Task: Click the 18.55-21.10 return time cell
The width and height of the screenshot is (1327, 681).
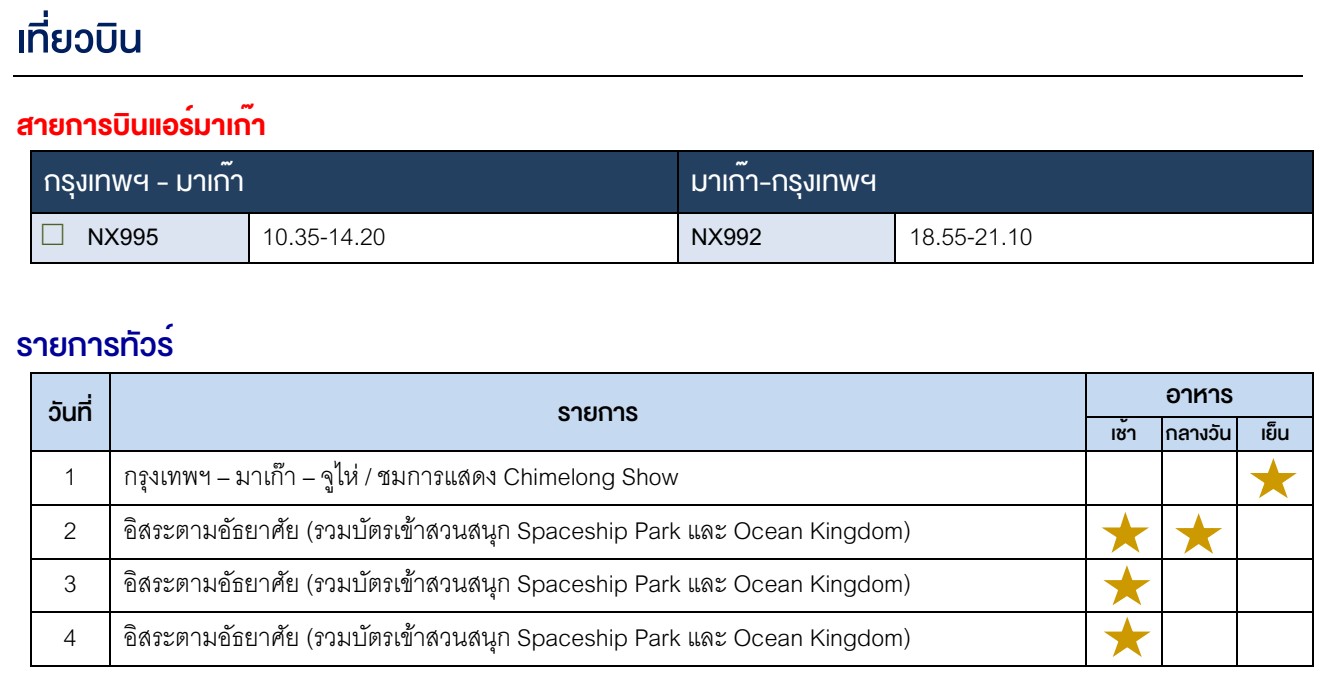Action: (971, 238)
